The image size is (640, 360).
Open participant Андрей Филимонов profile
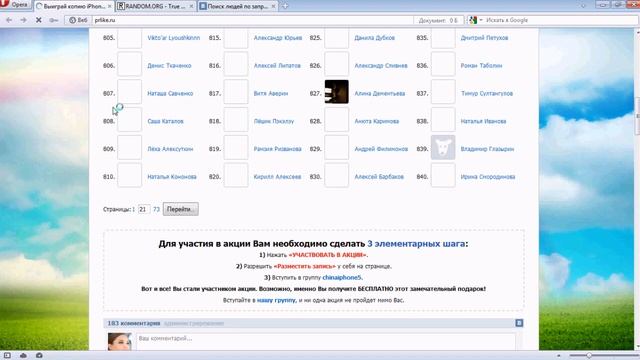tap(381, 149)
